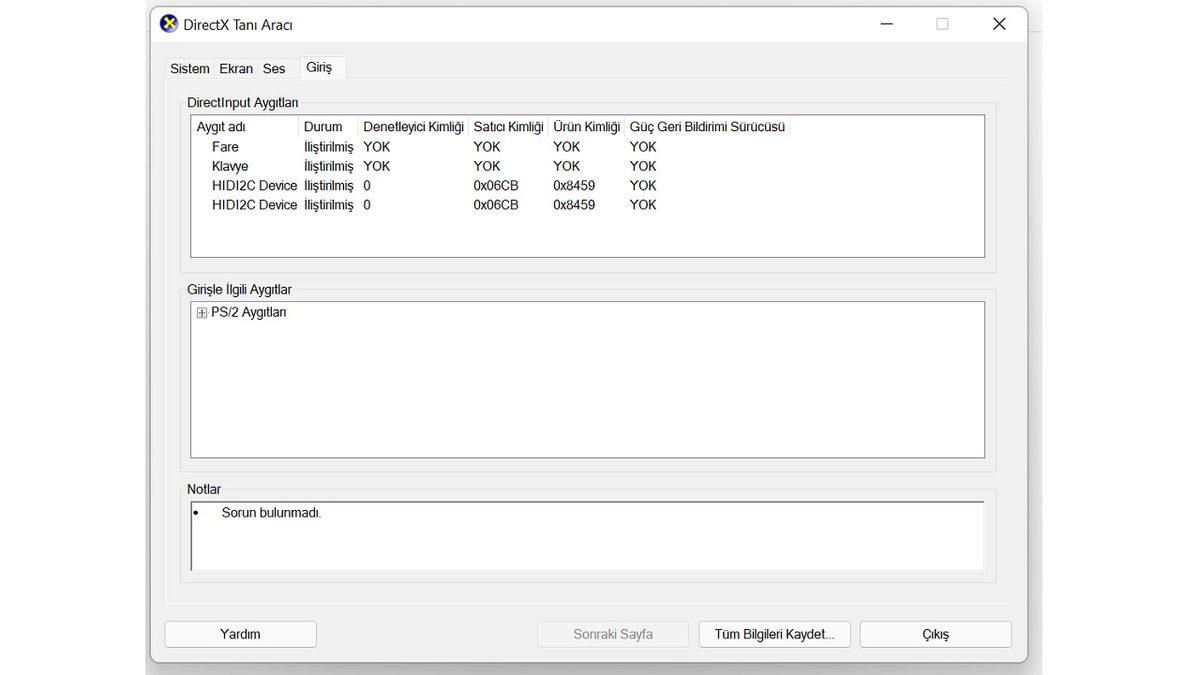Switch to the Sistem tab

(189, 69)
